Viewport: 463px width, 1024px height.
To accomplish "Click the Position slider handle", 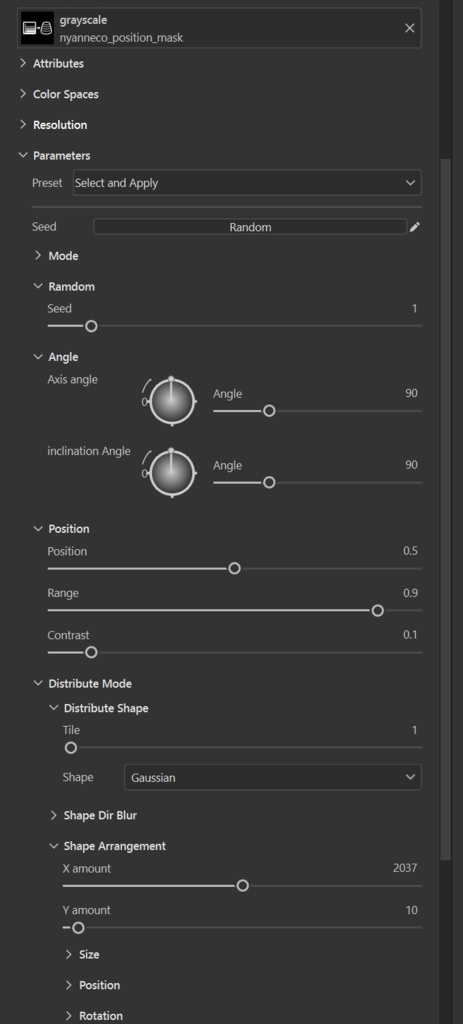I will 234,568.
